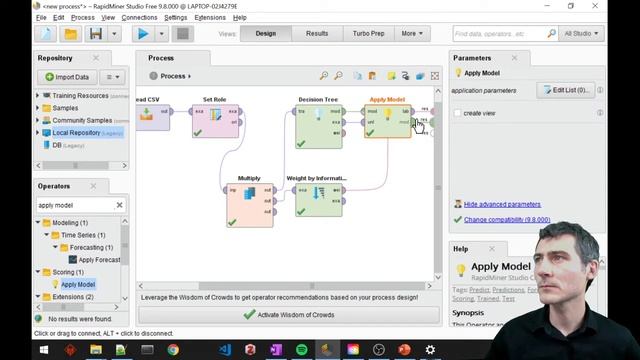Screen dimensions: 640x360
Task: Open the File menu
Action: click(x=41, y=18)
